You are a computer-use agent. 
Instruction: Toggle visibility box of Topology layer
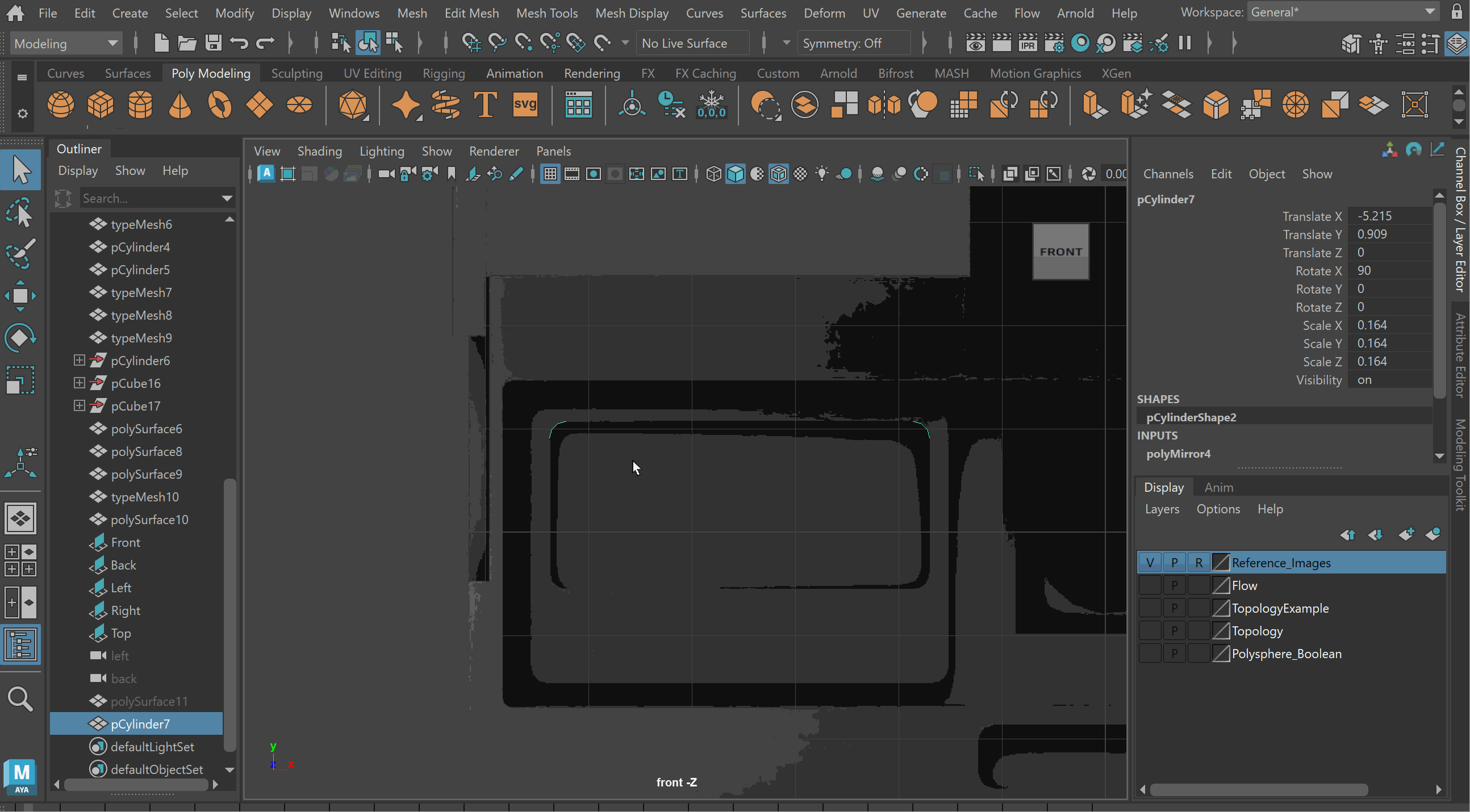tap(1149, 631)
